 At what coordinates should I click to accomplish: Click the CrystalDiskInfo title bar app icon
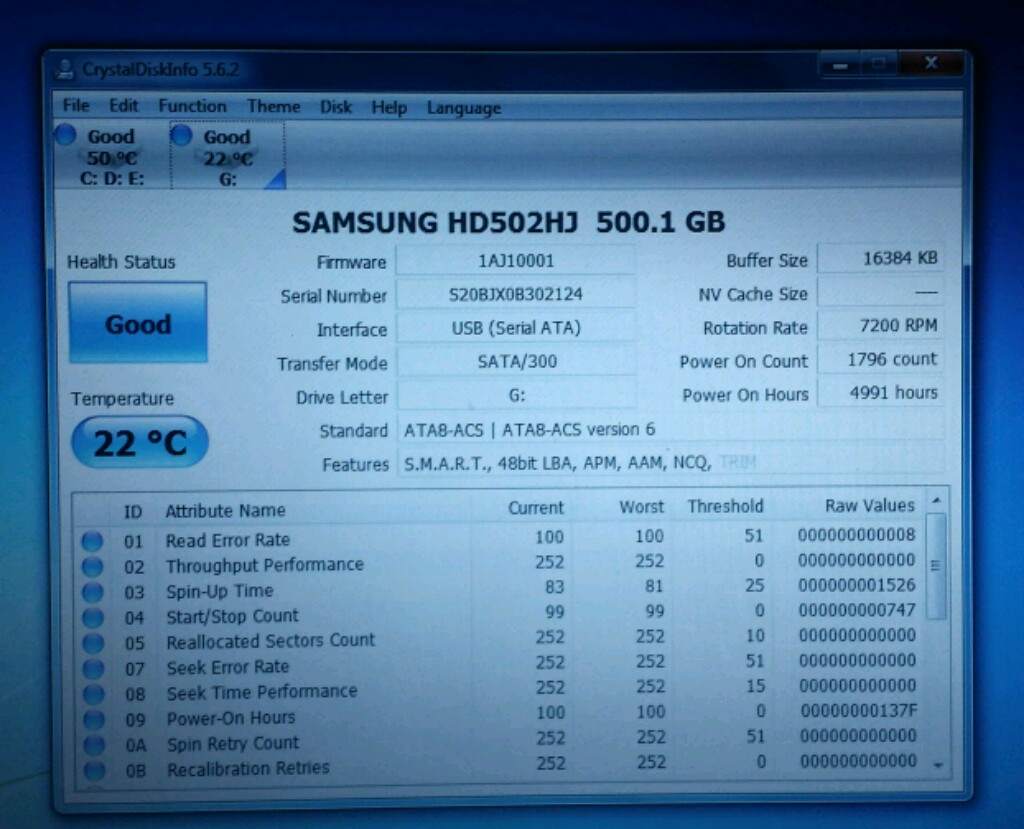(65, 69)
